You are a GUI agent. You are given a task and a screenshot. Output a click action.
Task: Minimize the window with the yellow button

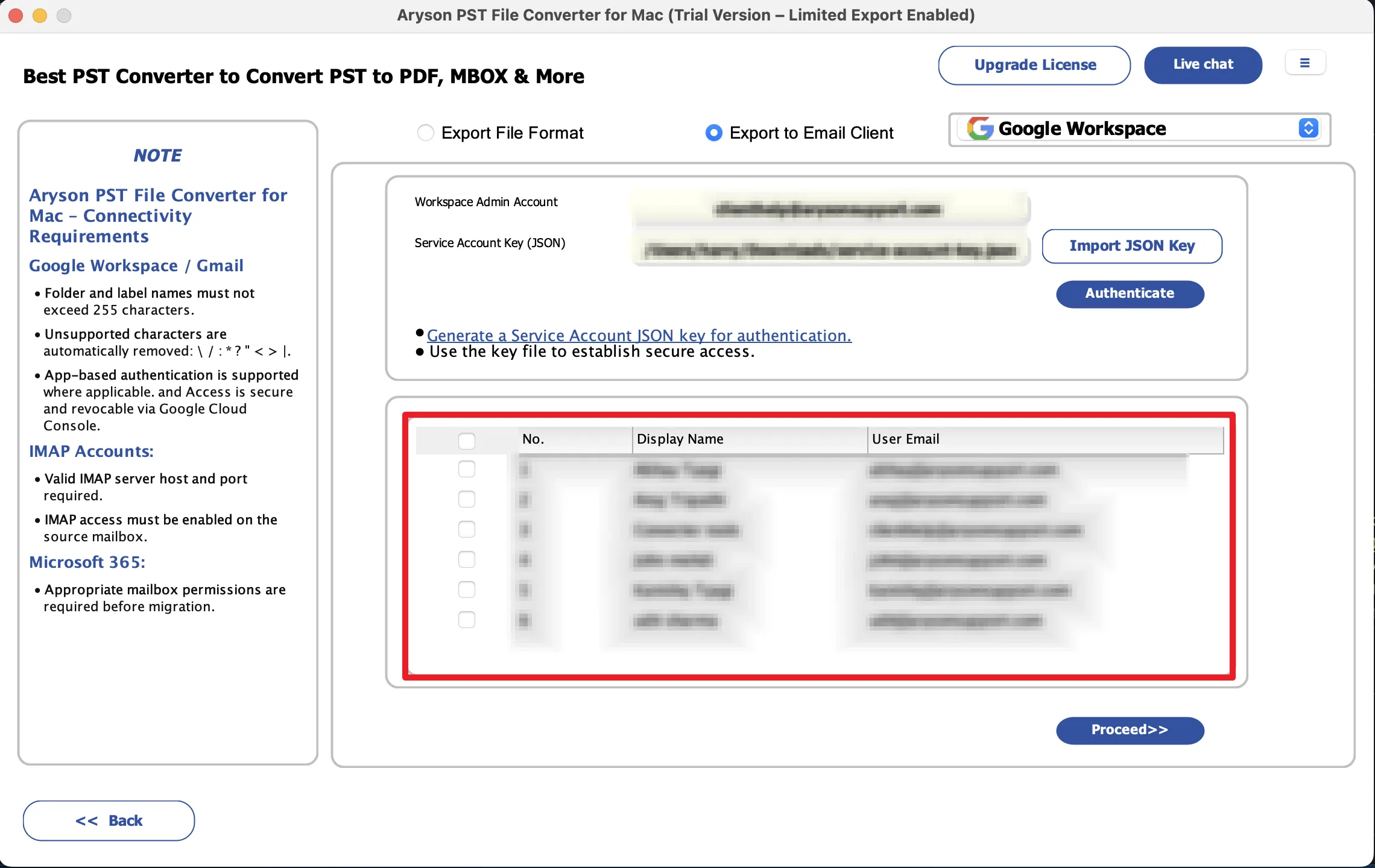coord(40,16)
